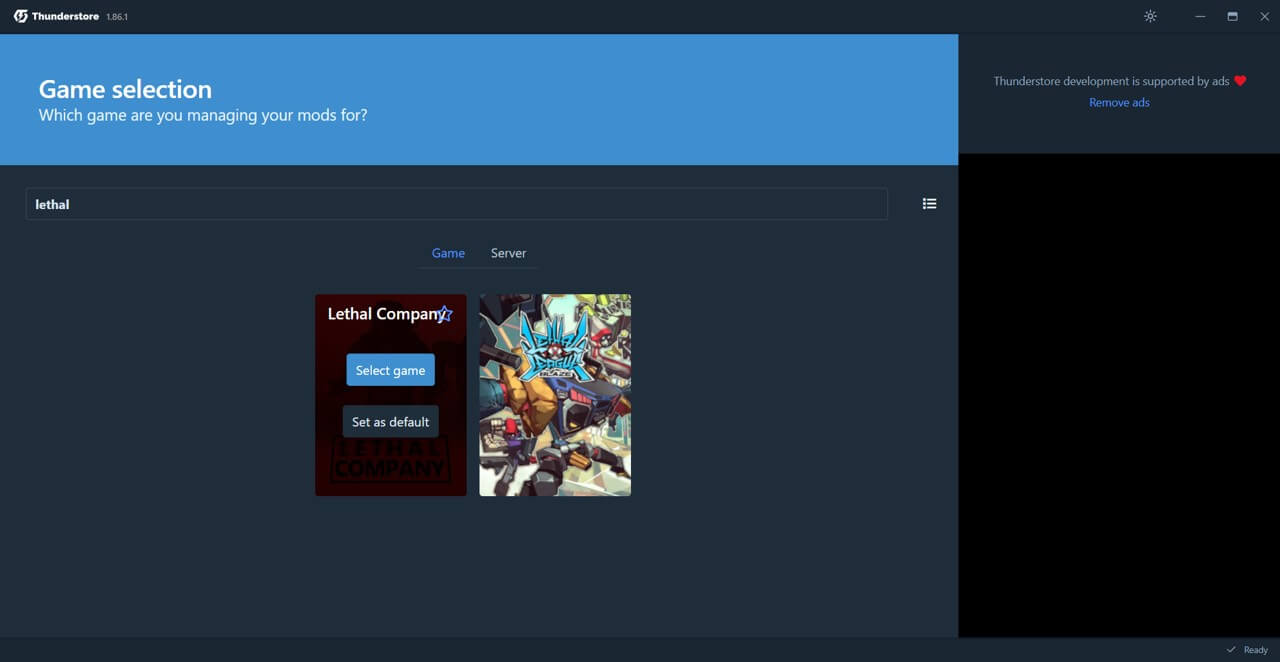Click 'Which game are you managing' subtitle
Screen dimensions: 1280x662
(203, 115)
